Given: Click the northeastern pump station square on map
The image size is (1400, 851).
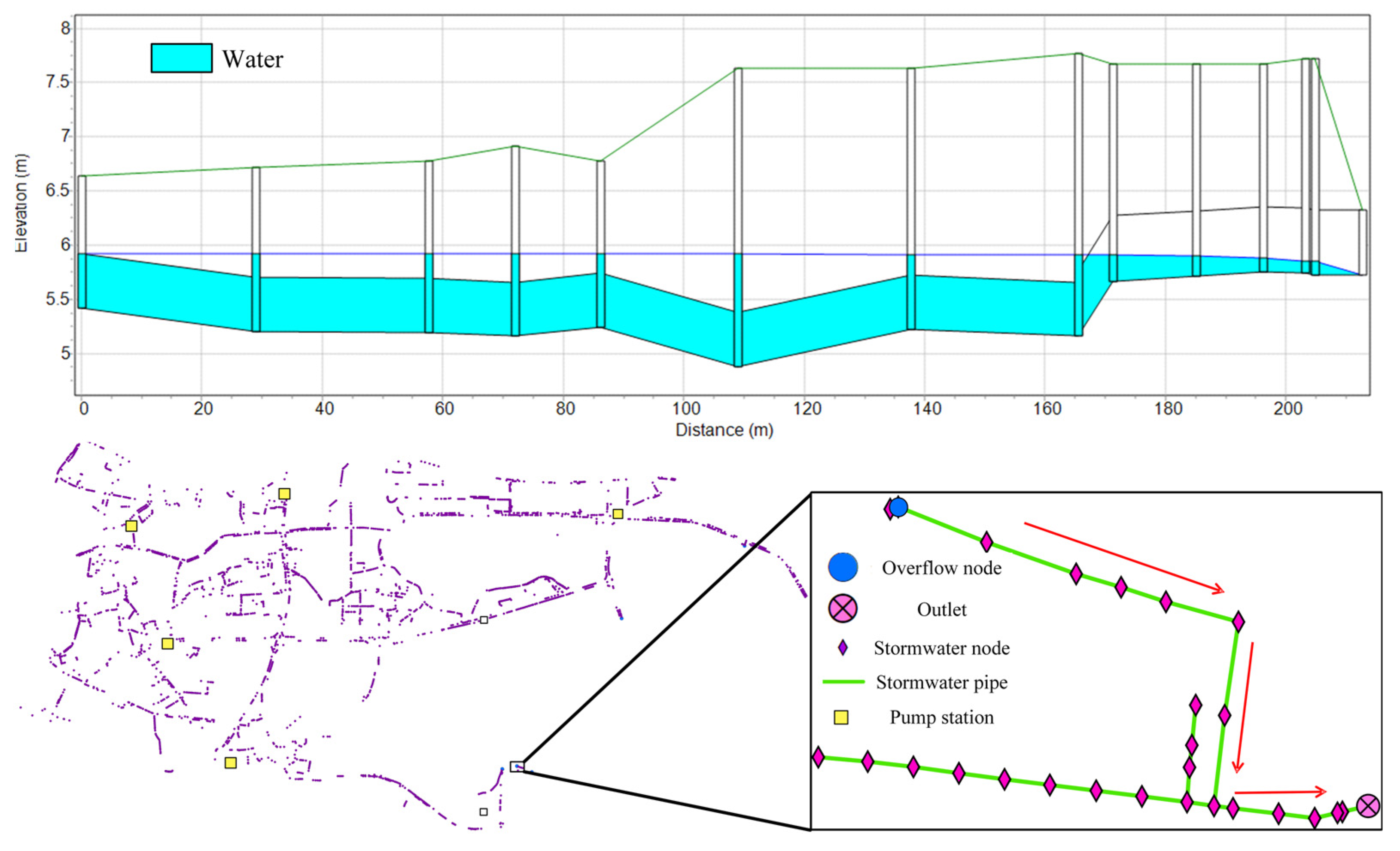Looking at the screenshot, I should 618,514.
